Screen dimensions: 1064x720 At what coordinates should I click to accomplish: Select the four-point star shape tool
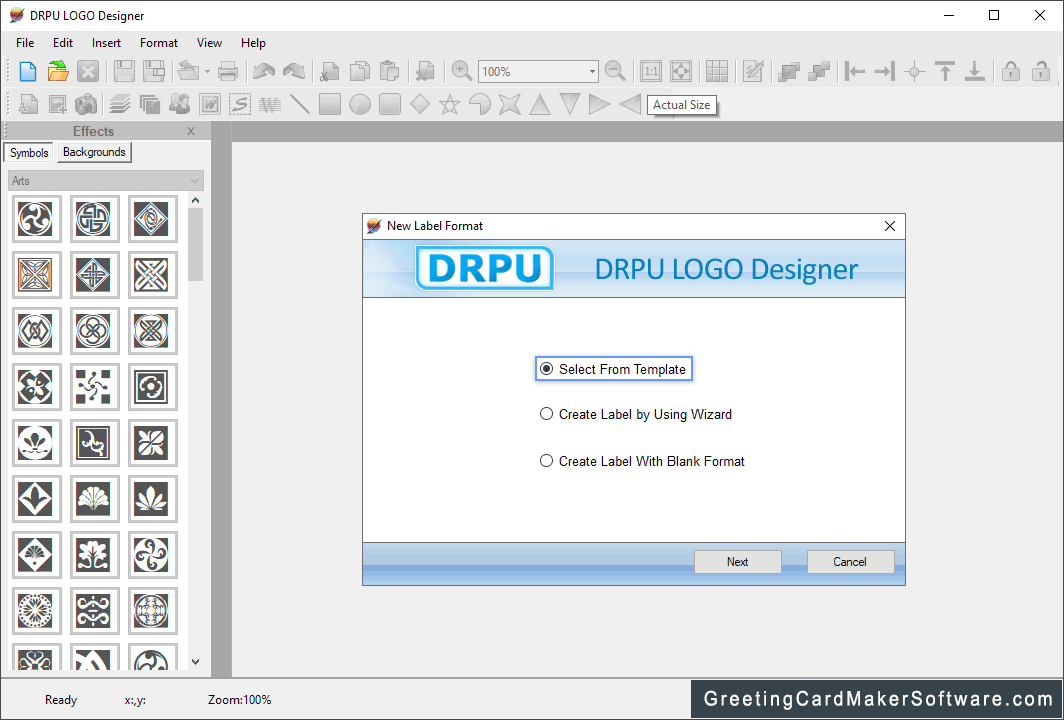pos(510,105)
